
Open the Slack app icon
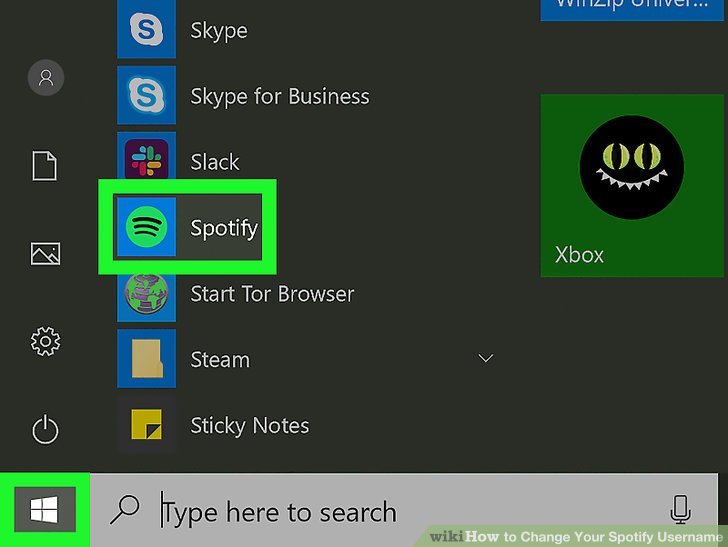click(x=146, y=158)
